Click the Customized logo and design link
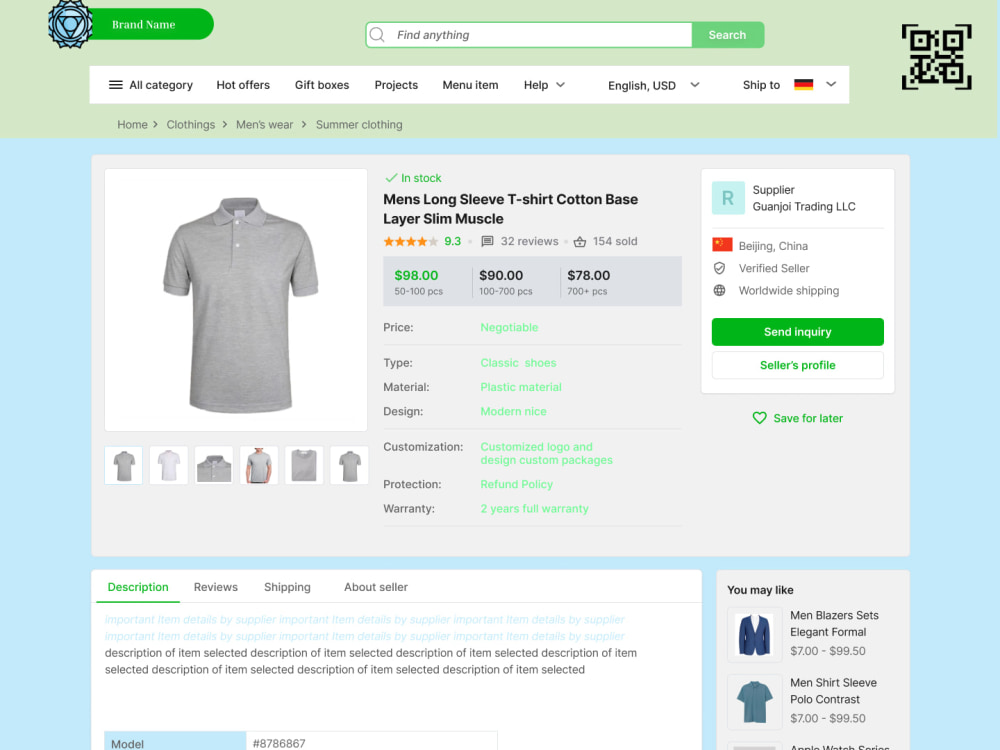Screen dimensions: 1000x750 click(546, 453)
